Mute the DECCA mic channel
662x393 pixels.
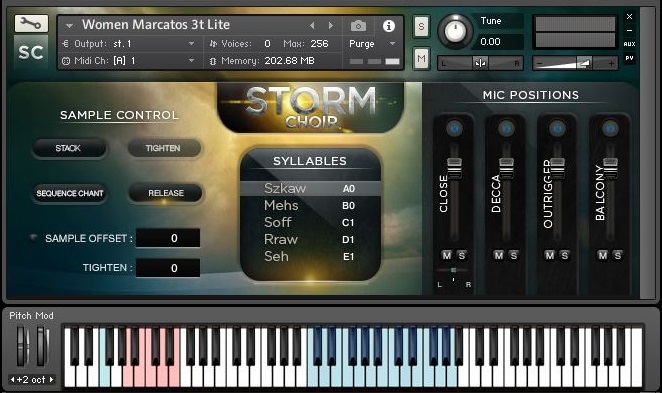pyautogui.click(x=499, y=255)
